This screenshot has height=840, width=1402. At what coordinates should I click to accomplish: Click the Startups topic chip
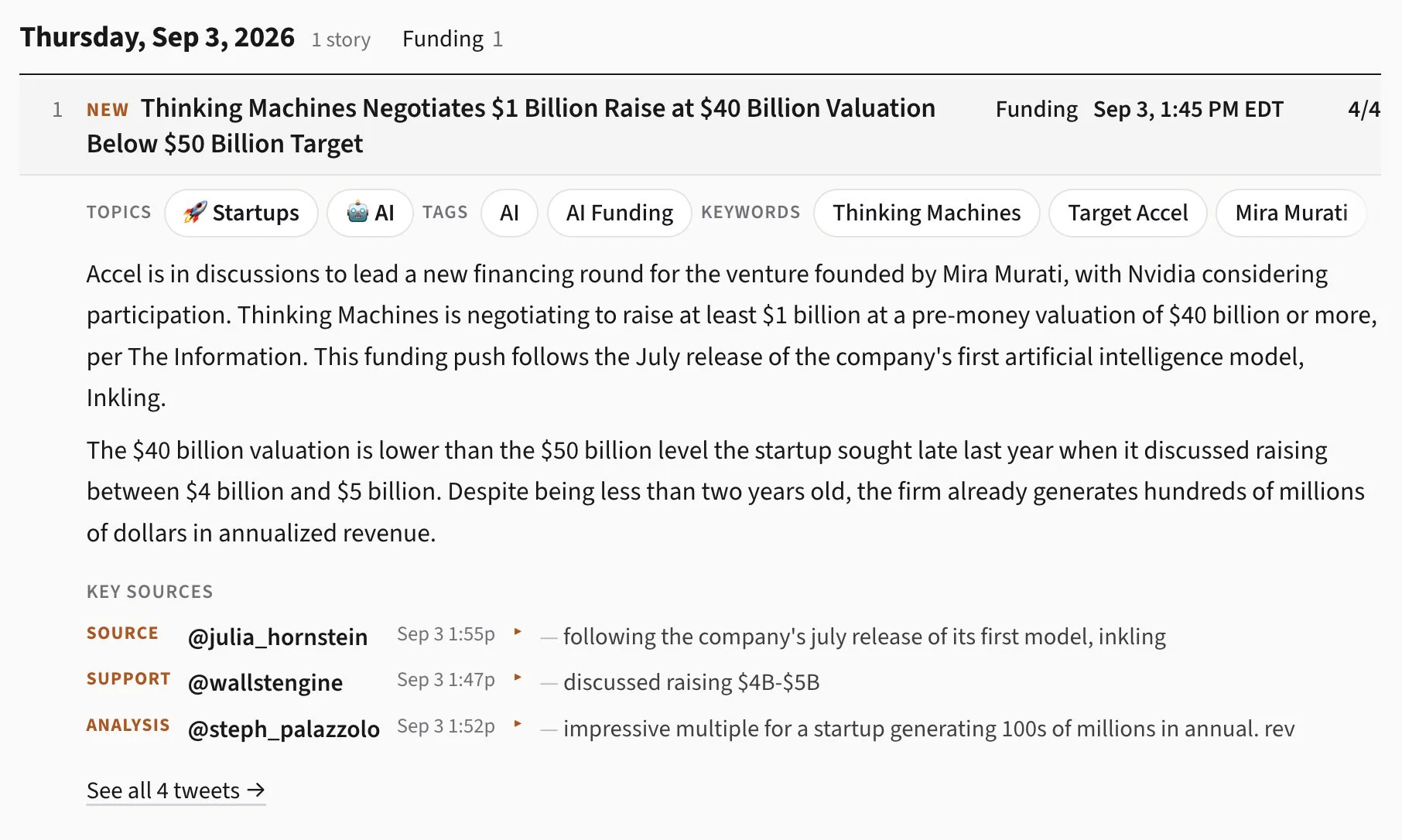coord(241,213)
